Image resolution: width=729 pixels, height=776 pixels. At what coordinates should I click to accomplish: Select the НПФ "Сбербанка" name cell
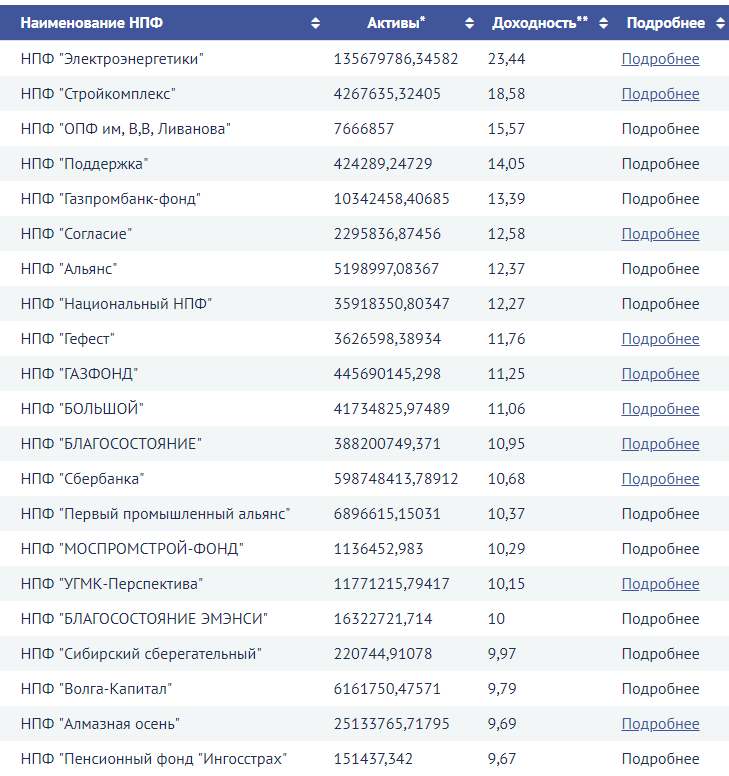82,479
